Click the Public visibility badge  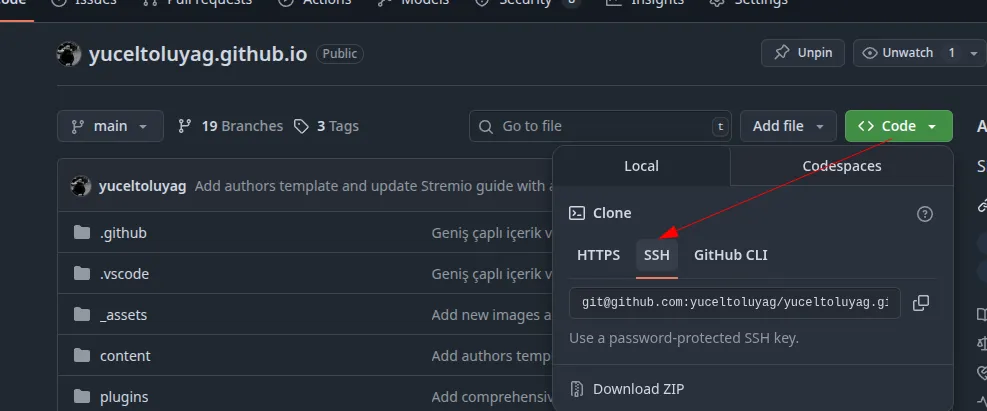pos(340,54)
